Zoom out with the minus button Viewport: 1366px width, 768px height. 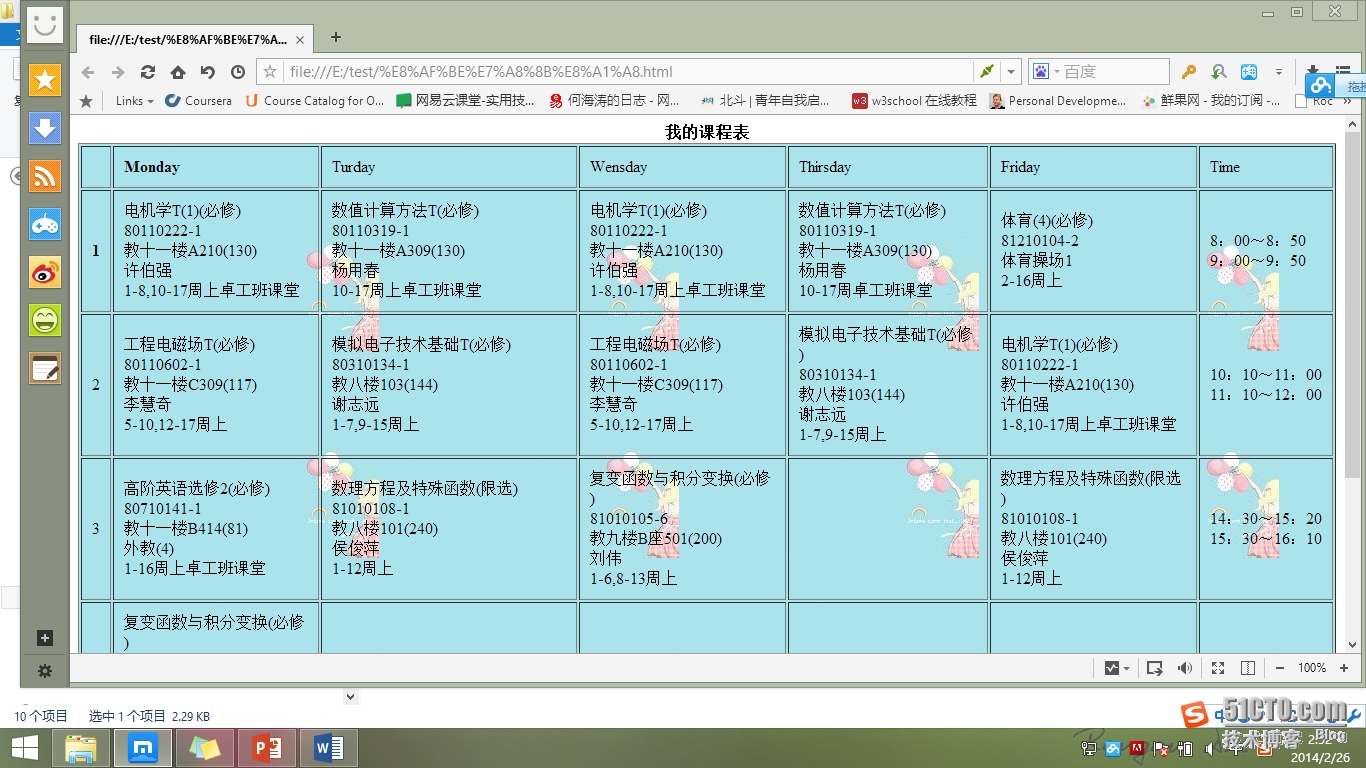1280,668
